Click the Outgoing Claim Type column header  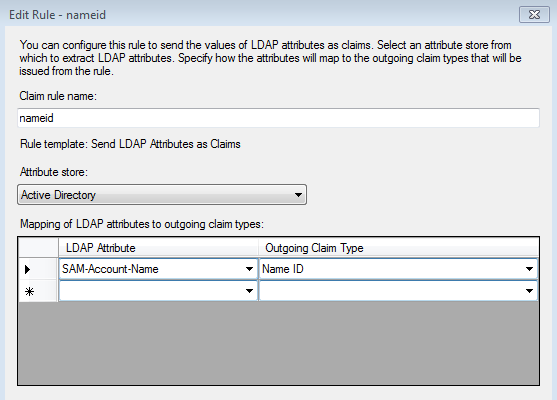pyautogui.click(x=398, y=248)
